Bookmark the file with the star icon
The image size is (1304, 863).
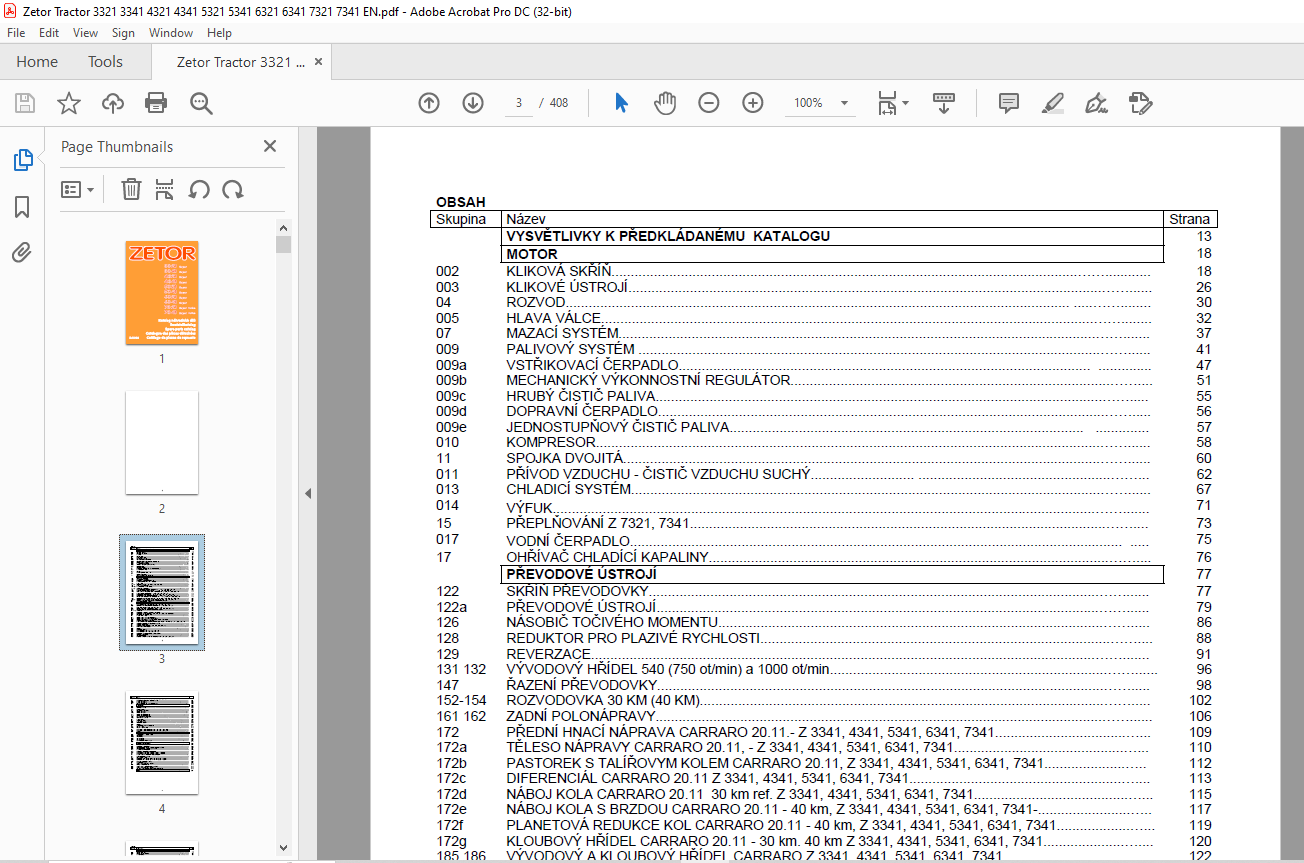tap(68, 103)
